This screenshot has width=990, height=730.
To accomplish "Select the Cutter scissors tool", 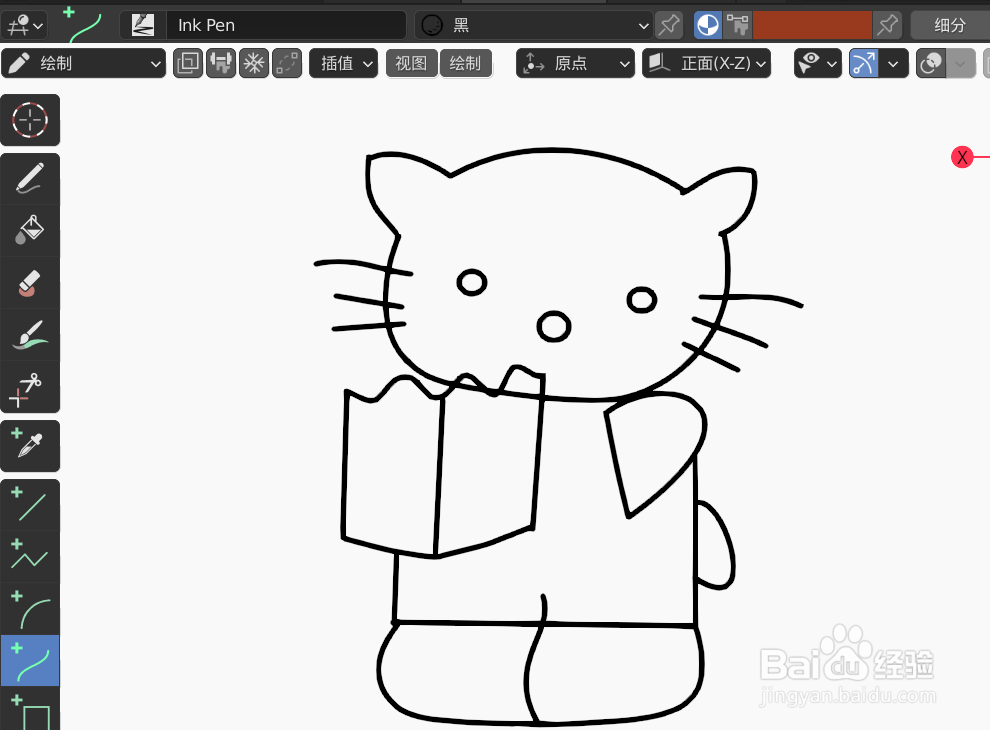I will (x=30, y=390).
